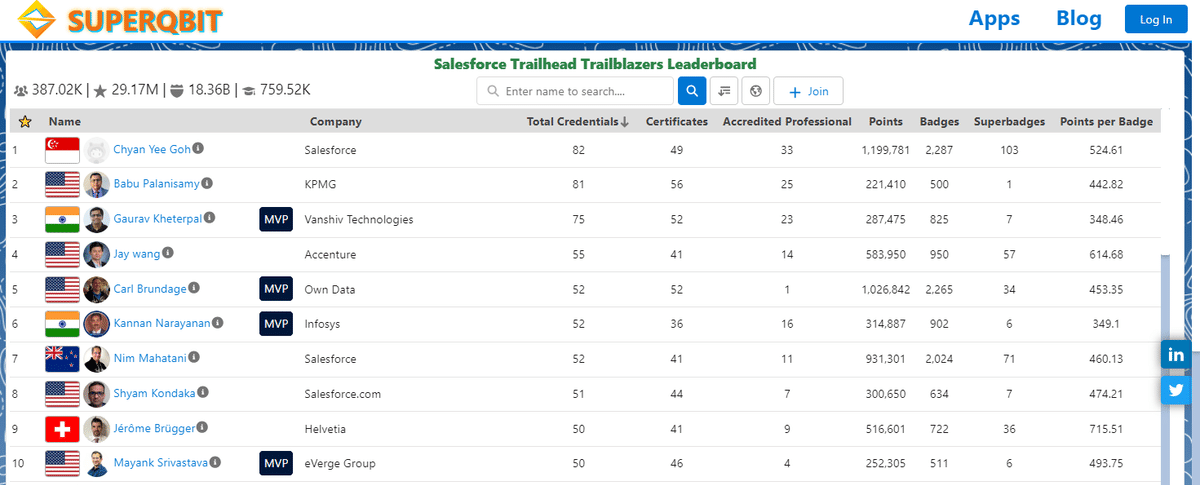This screenshot has height=485, width=1200.
Task: Click MVP badge in Kannan Narayanan's row
Action: click(x=276, y=324)
